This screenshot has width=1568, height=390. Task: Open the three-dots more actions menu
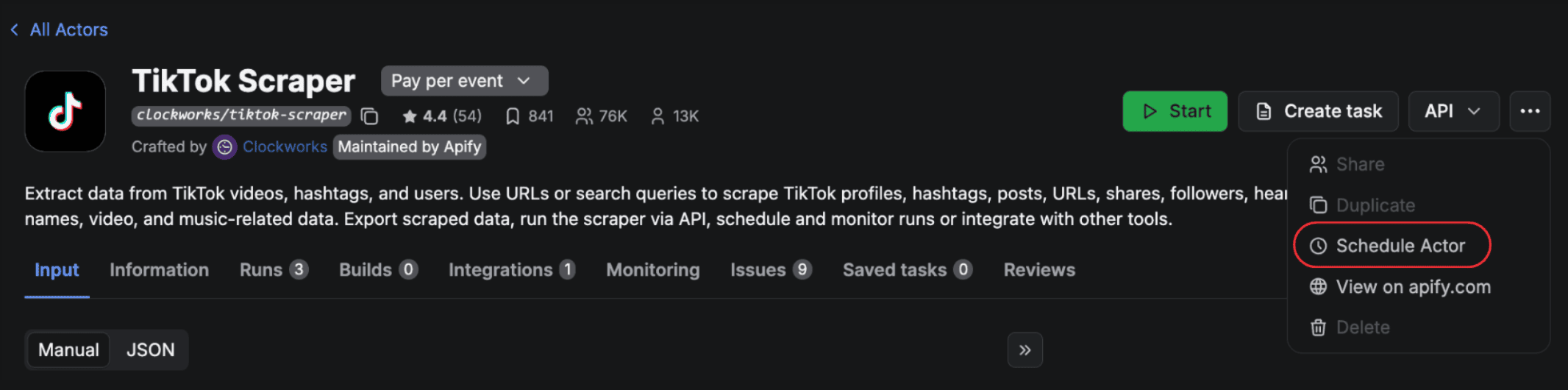tap(1530, 111)
